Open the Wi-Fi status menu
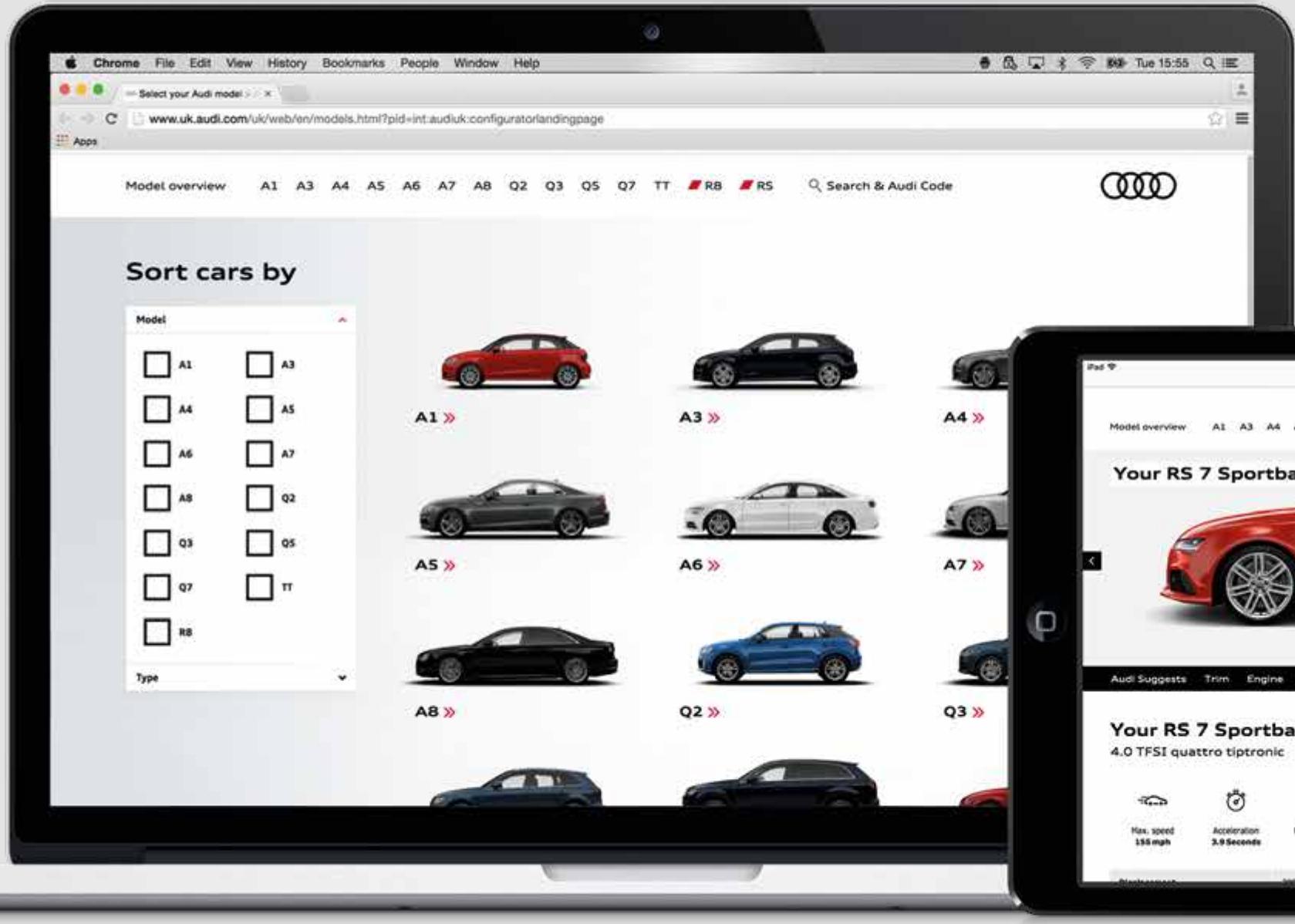 click(1087, 63)
